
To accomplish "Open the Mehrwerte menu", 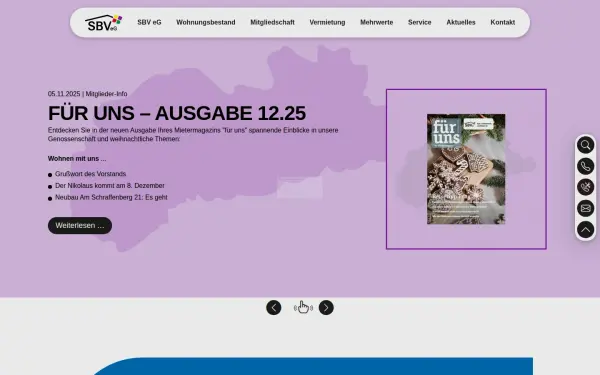I will click(377, 23).
